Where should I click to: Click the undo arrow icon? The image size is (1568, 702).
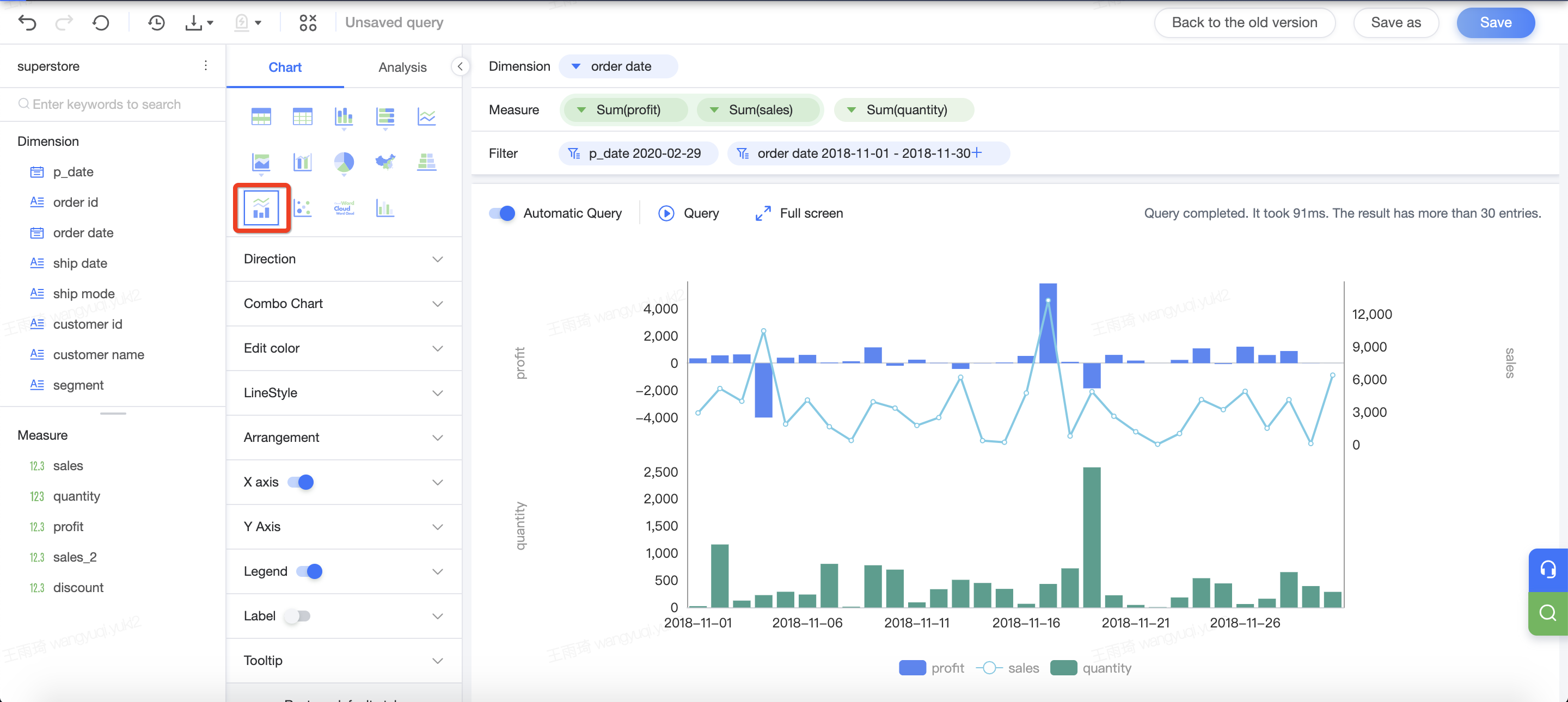click(27, 22)
